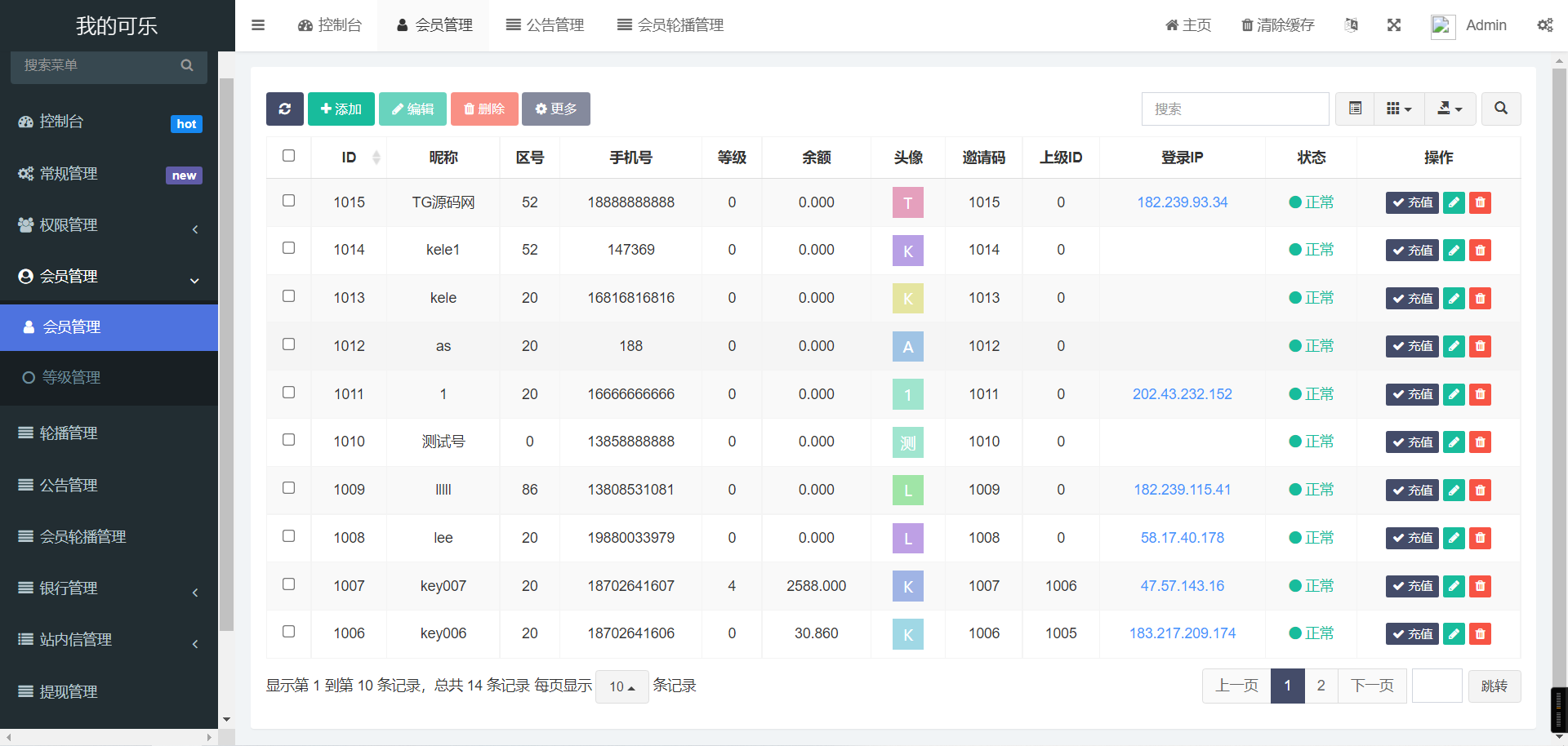
Task: Click into the table search input field
Action: coord(1235,109)
